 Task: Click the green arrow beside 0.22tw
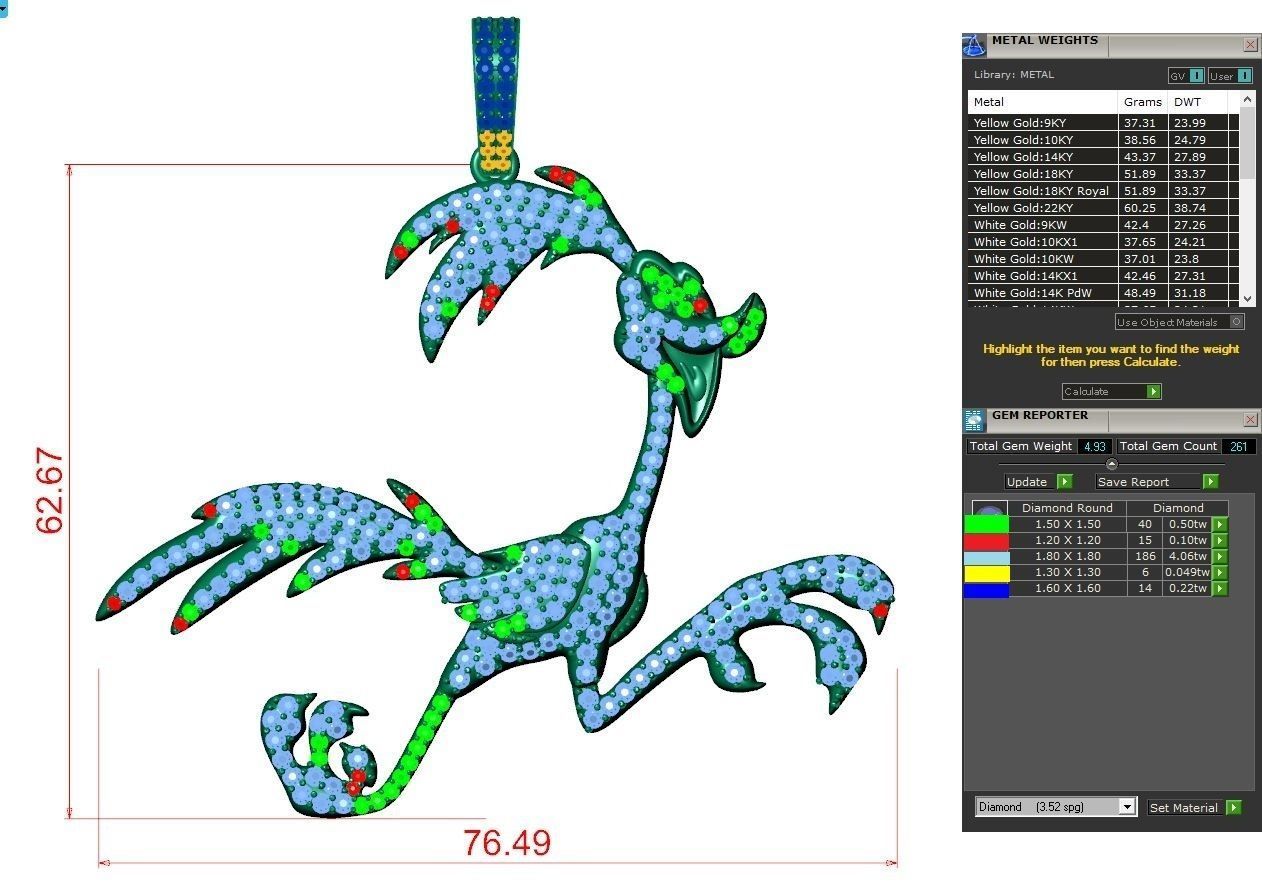click(x=1220, y=588)
